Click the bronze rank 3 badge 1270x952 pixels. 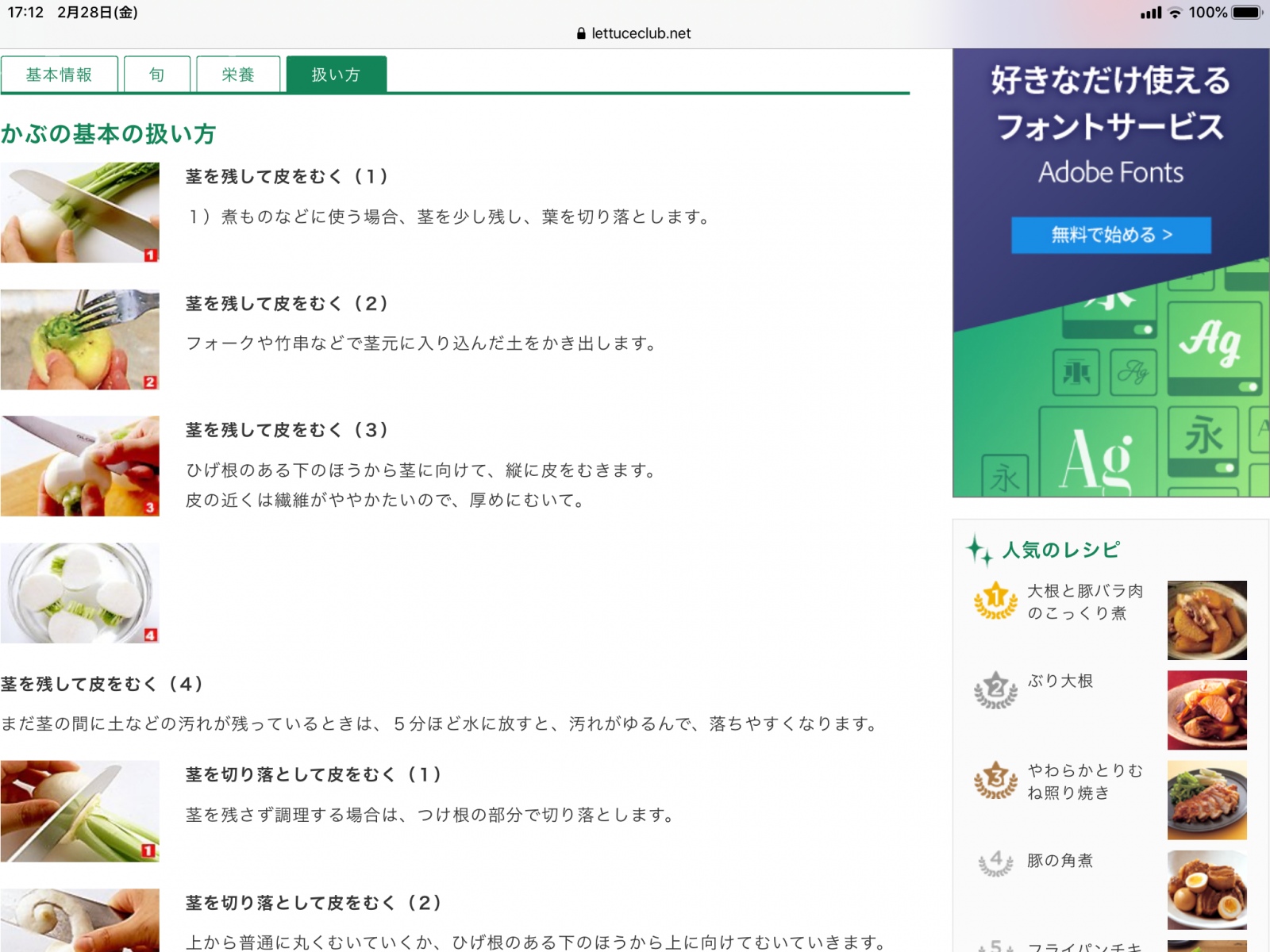coord(995,780)
